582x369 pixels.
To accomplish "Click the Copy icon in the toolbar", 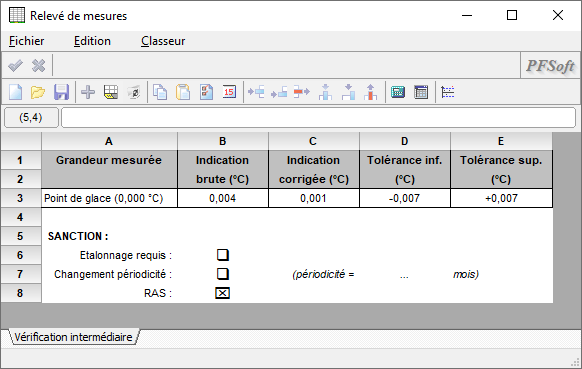I will coord(160,92).
